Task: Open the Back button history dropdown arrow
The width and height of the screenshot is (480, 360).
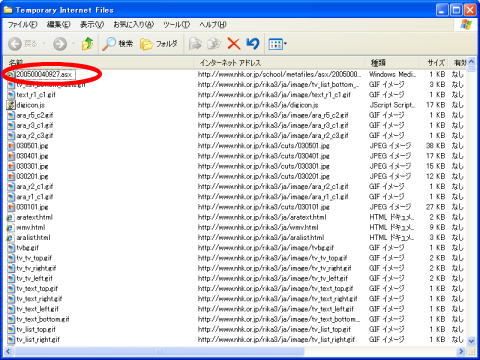Action: (x=44, y=44)
